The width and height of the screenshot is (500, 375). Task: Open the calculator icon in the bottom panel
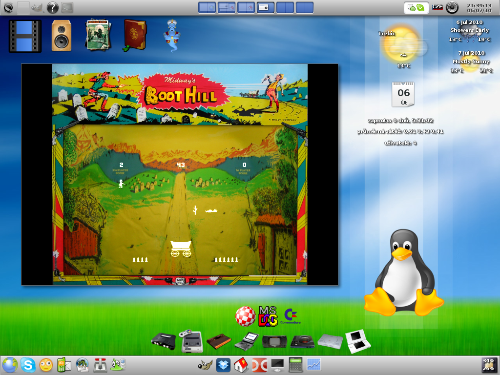click(x=295, y=365)
